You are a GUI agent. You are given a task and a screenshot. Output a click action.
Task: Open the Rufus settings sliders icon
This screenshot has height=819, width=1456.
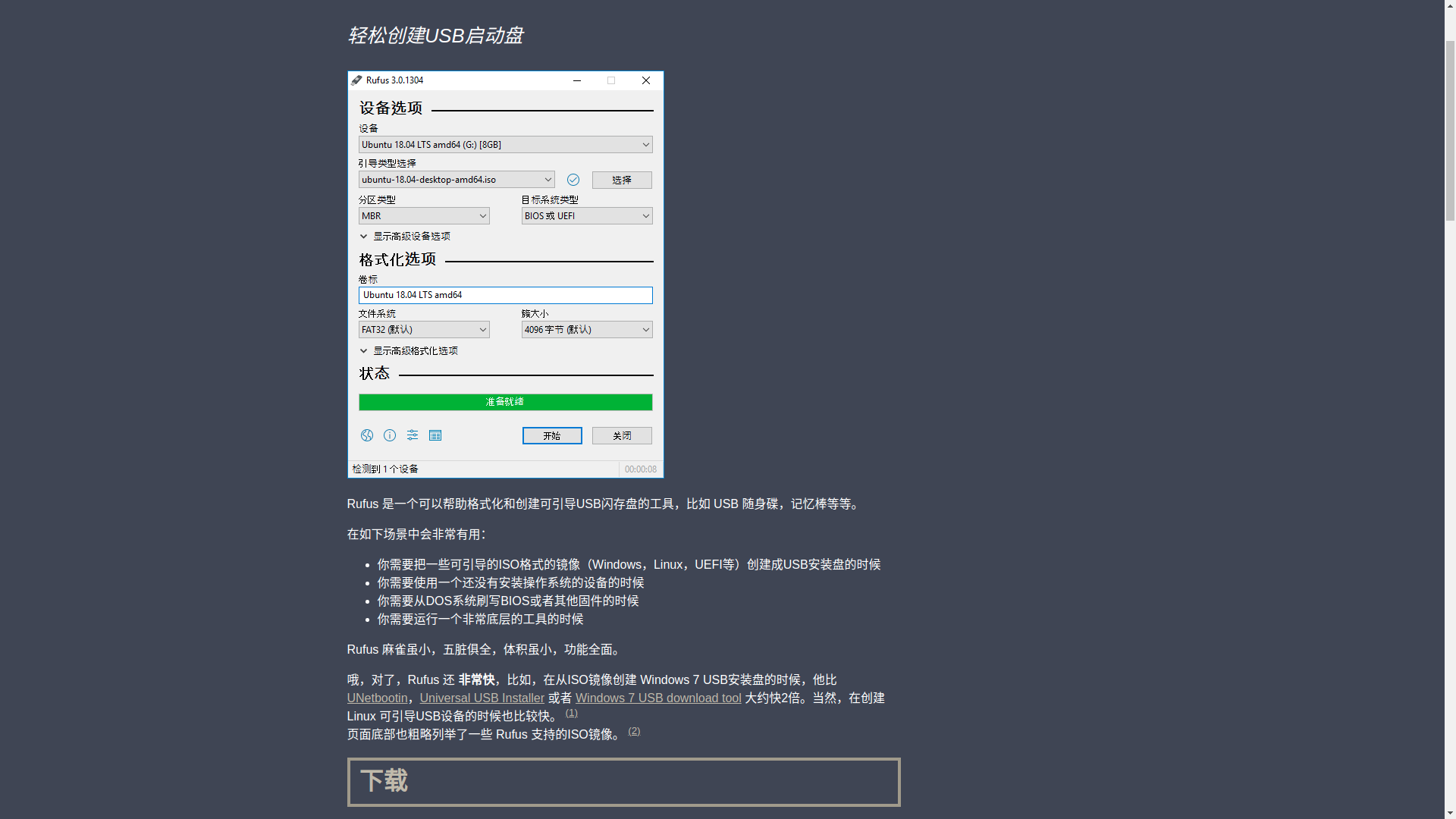coord(413,435)
